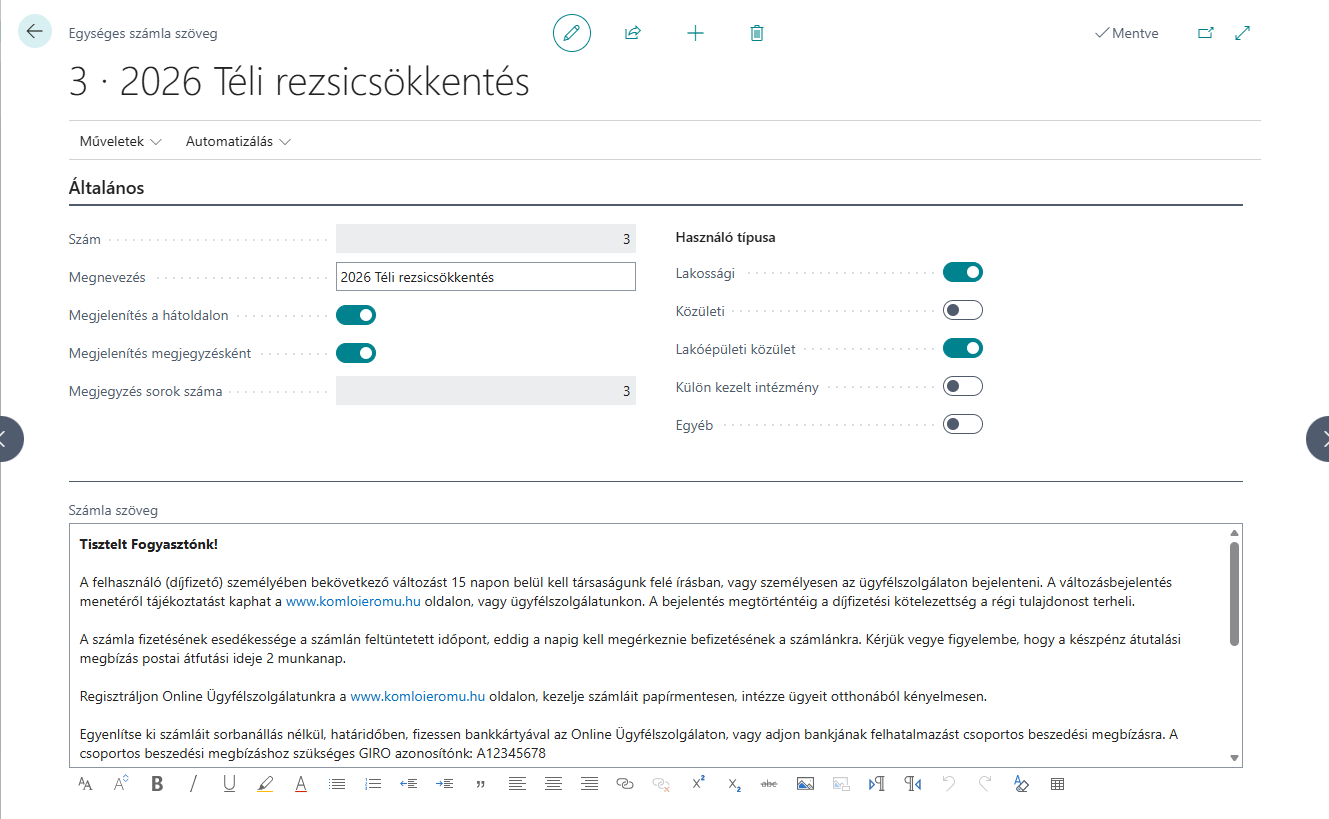Disable the Lakossági toggle
Screen dimensions: 1329x819
point(962,272)
